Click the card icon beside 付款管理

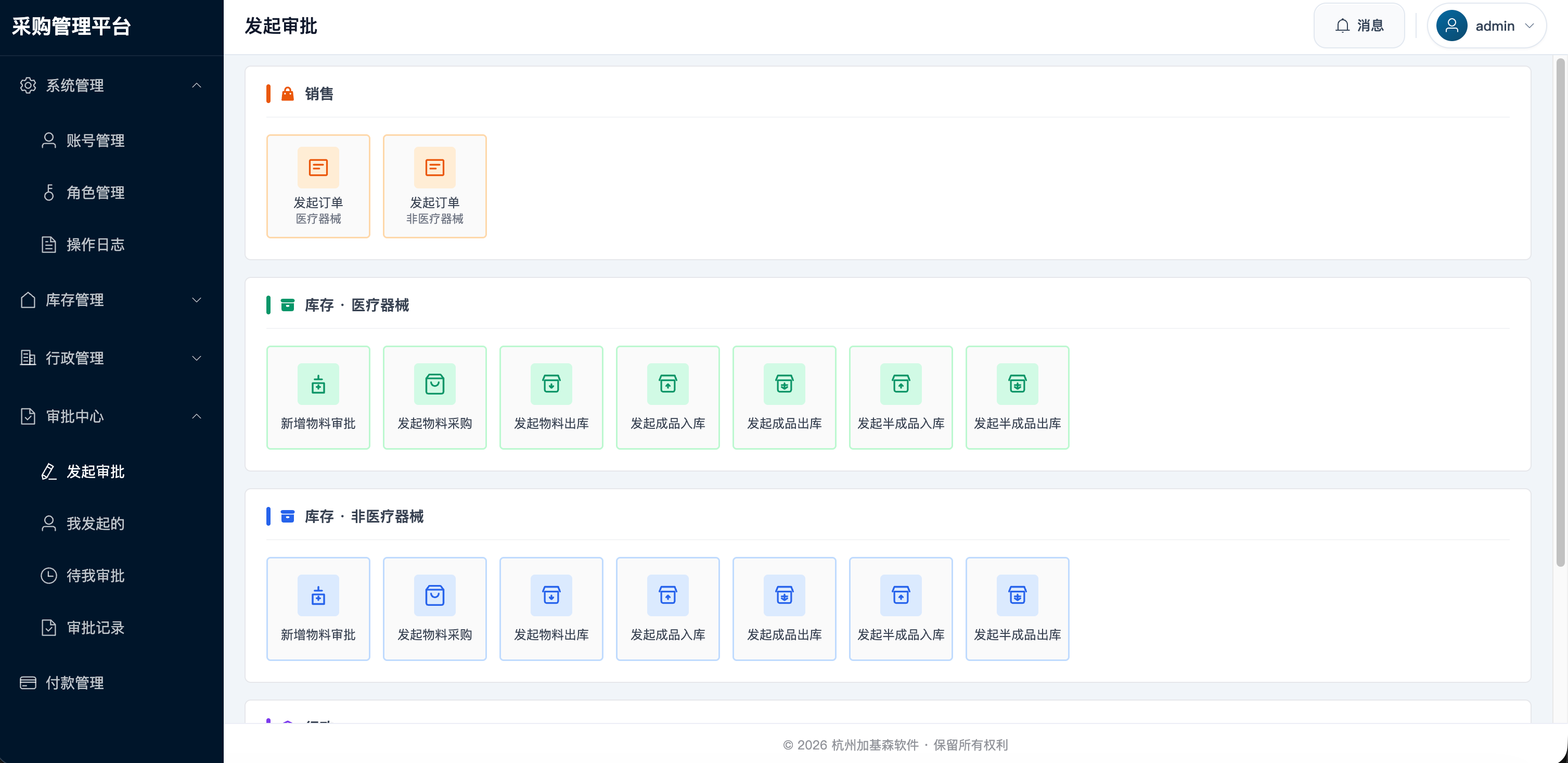[28, 683]
